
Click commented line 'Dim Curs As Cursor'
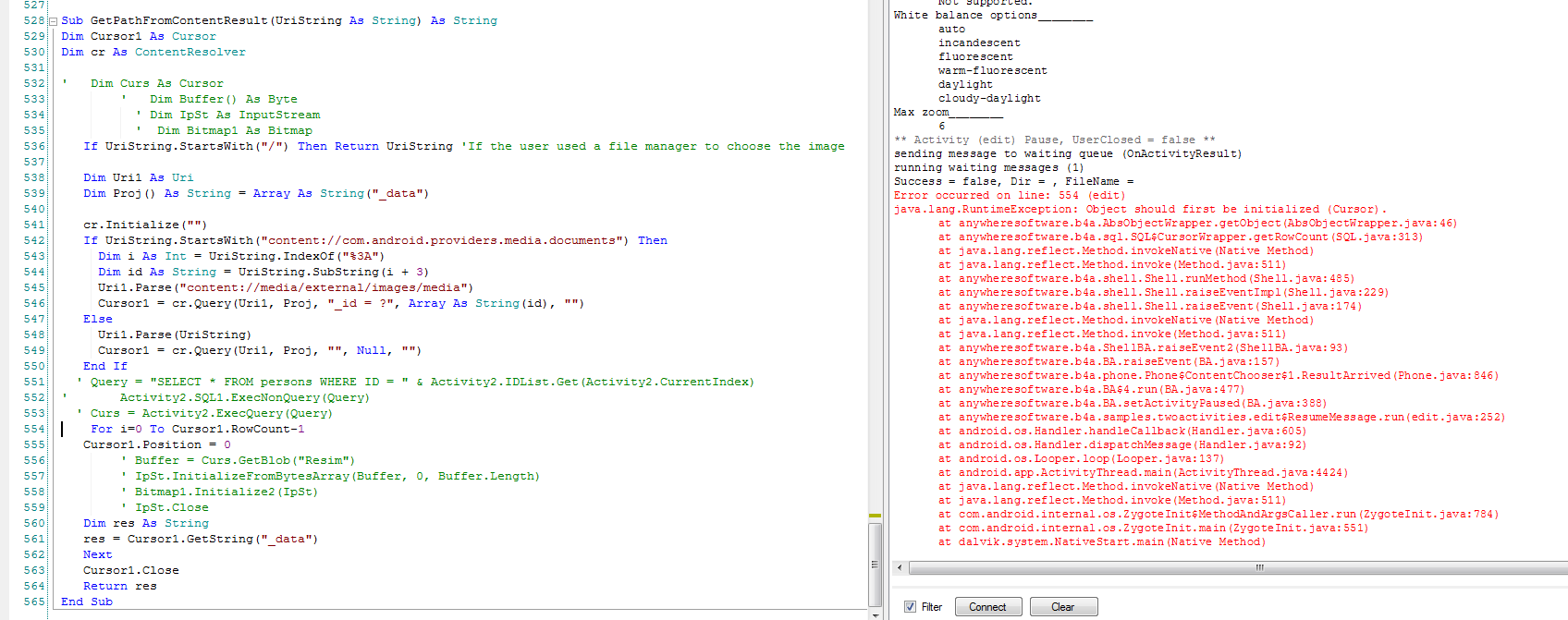pos(143,83)
